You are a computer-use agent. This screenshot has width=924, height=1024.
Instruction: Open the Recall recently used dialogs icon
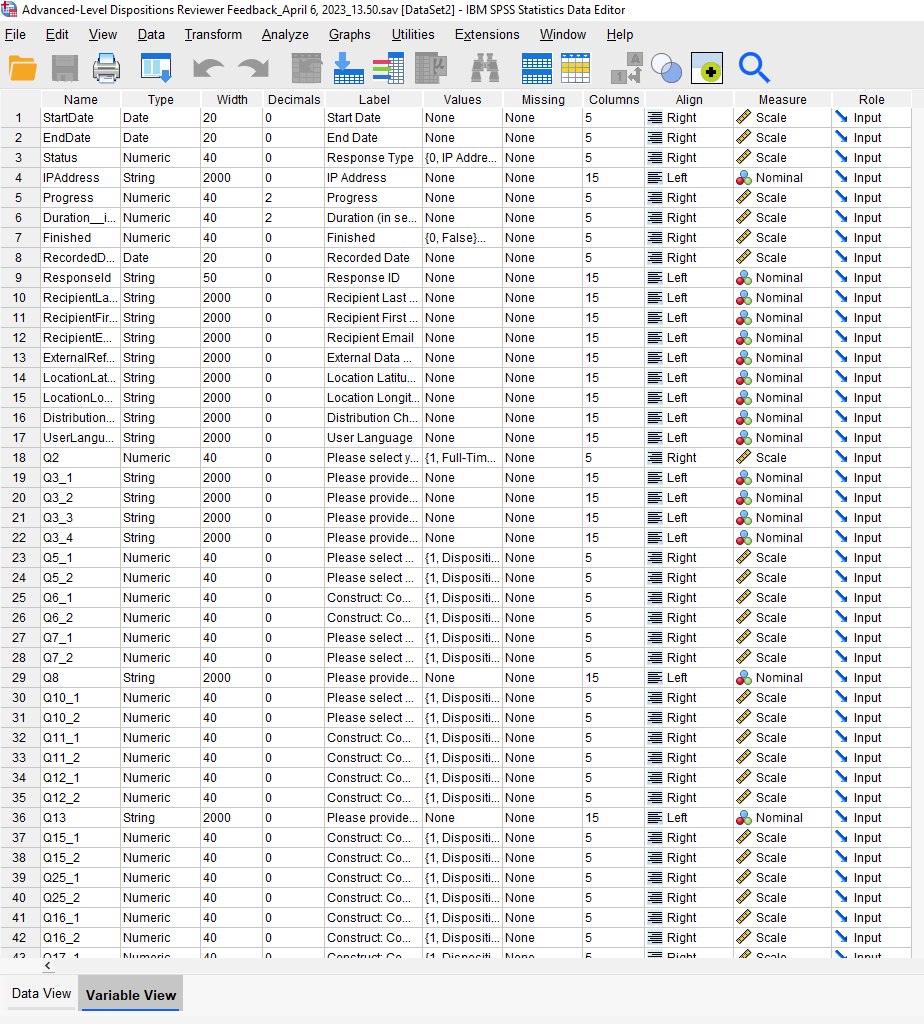point(156,69)
